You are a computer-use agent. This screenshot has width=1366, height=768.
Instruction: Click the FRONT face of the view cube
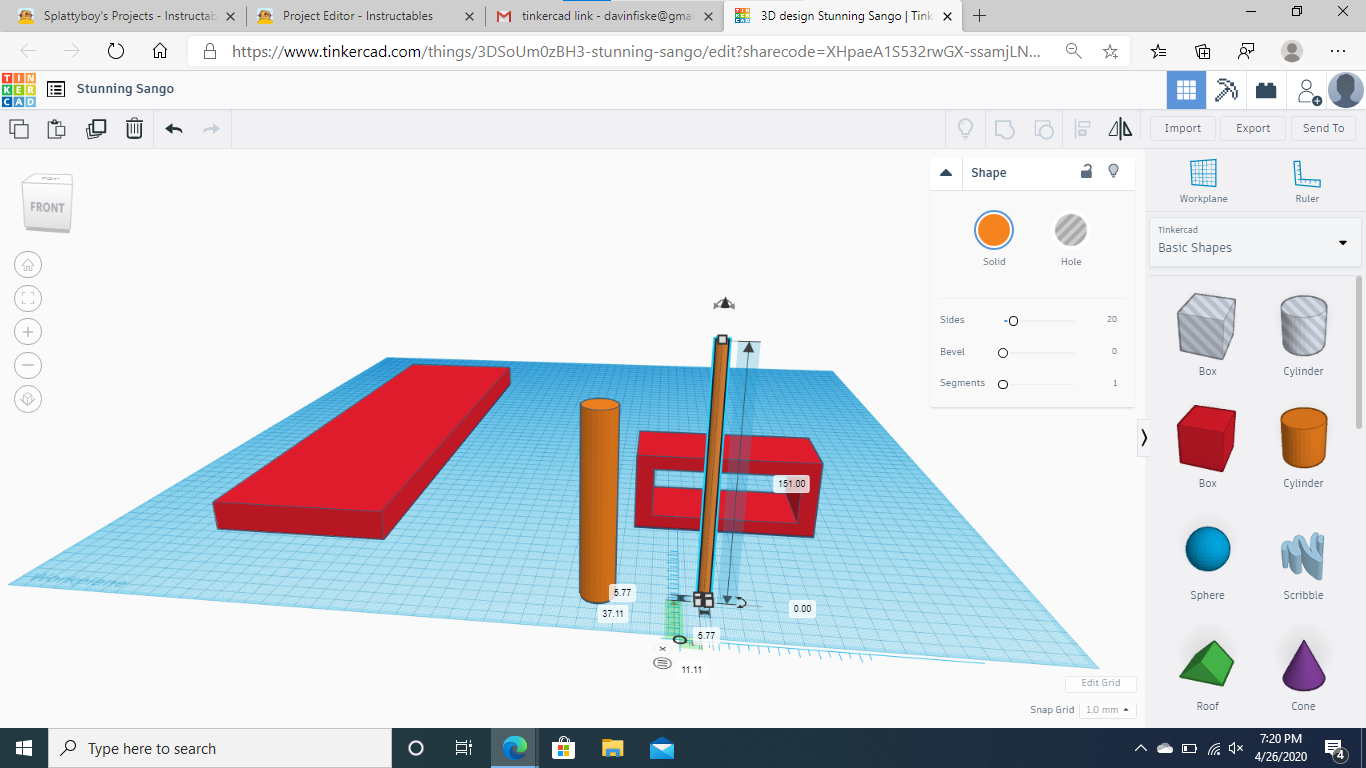(x=47, y=207)
